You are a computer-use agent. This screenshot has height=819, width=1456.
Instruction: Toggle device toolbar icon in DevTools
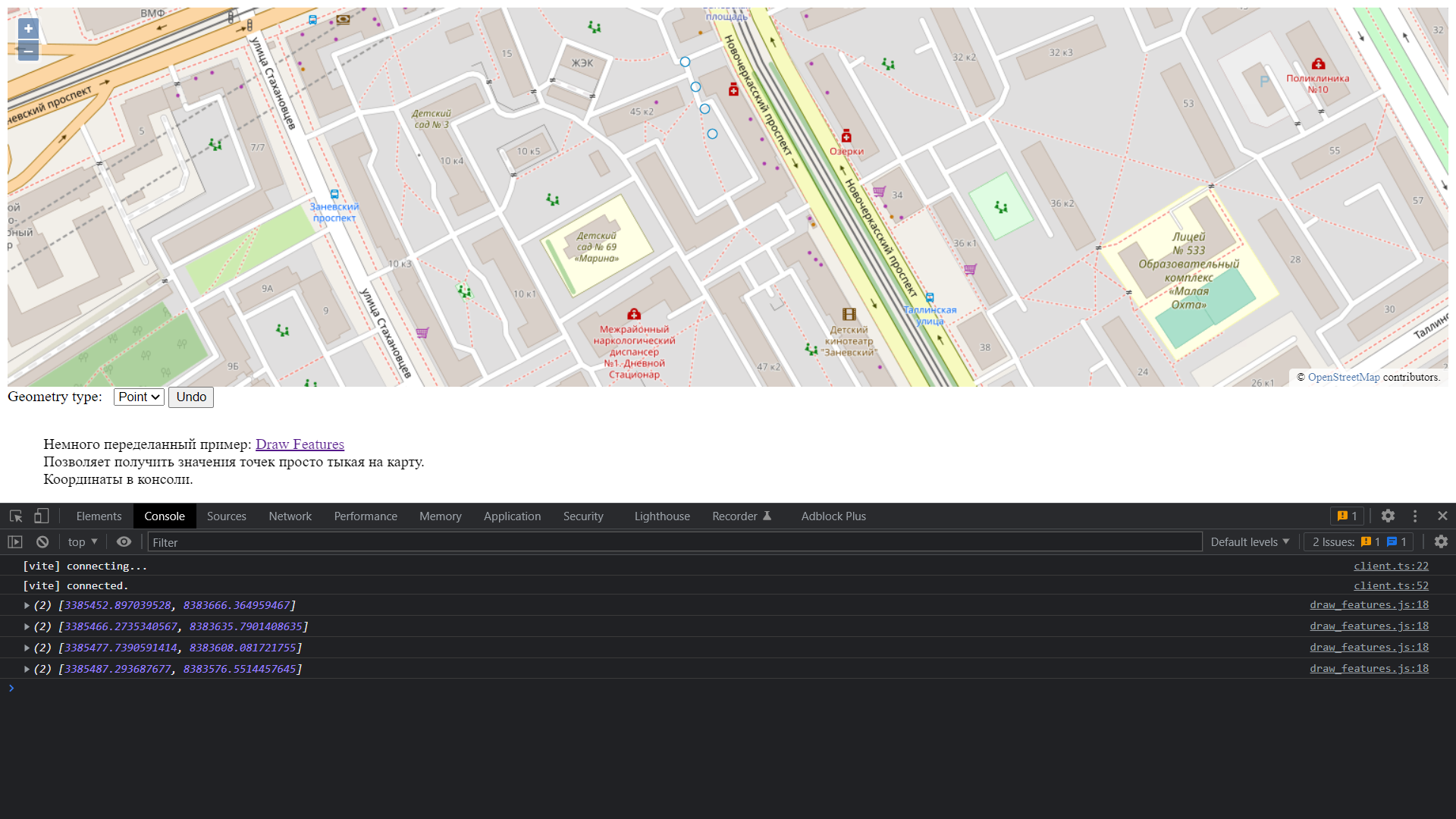(42, 516)
